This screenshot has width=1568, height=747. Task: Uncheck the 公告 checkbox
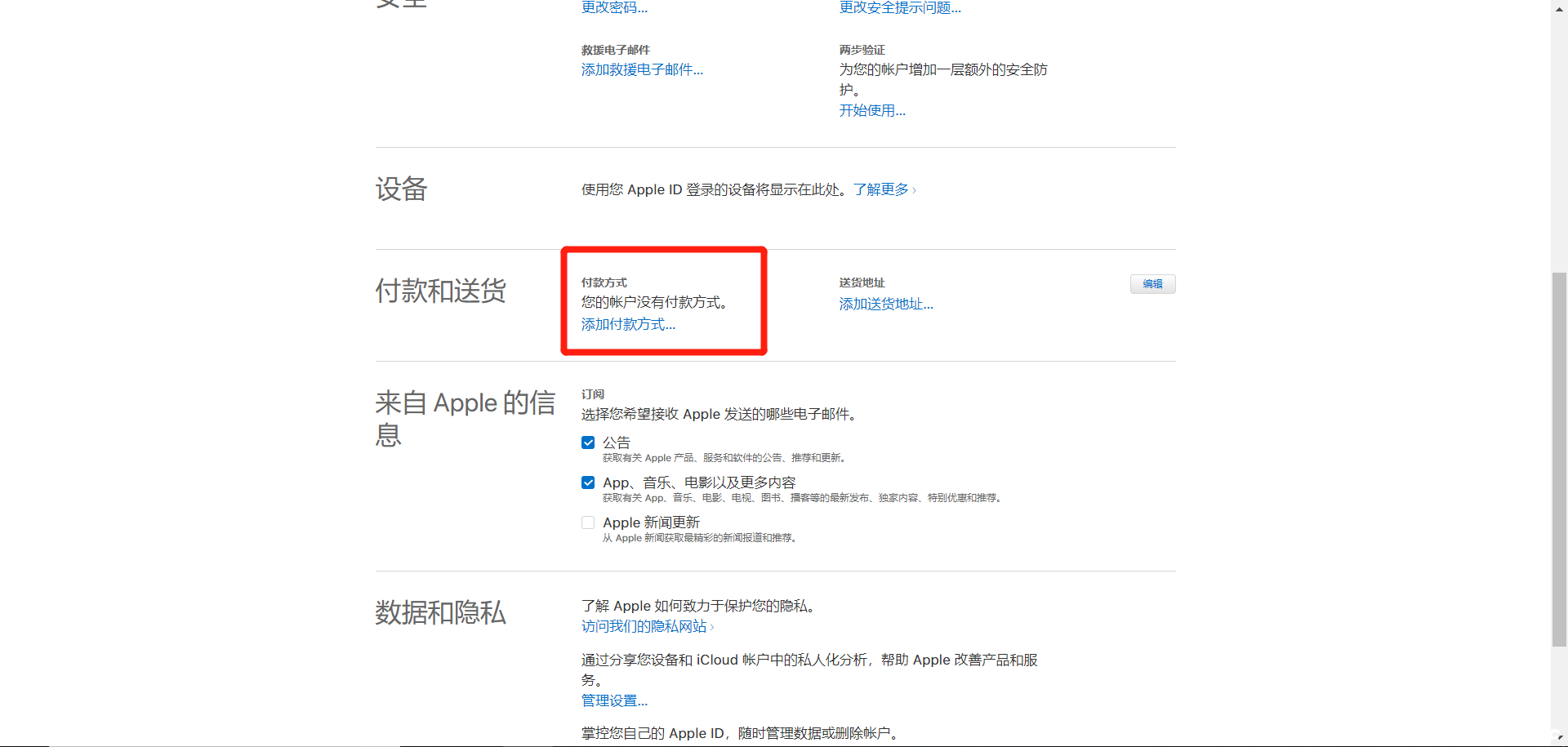click(x=588, y=442)
